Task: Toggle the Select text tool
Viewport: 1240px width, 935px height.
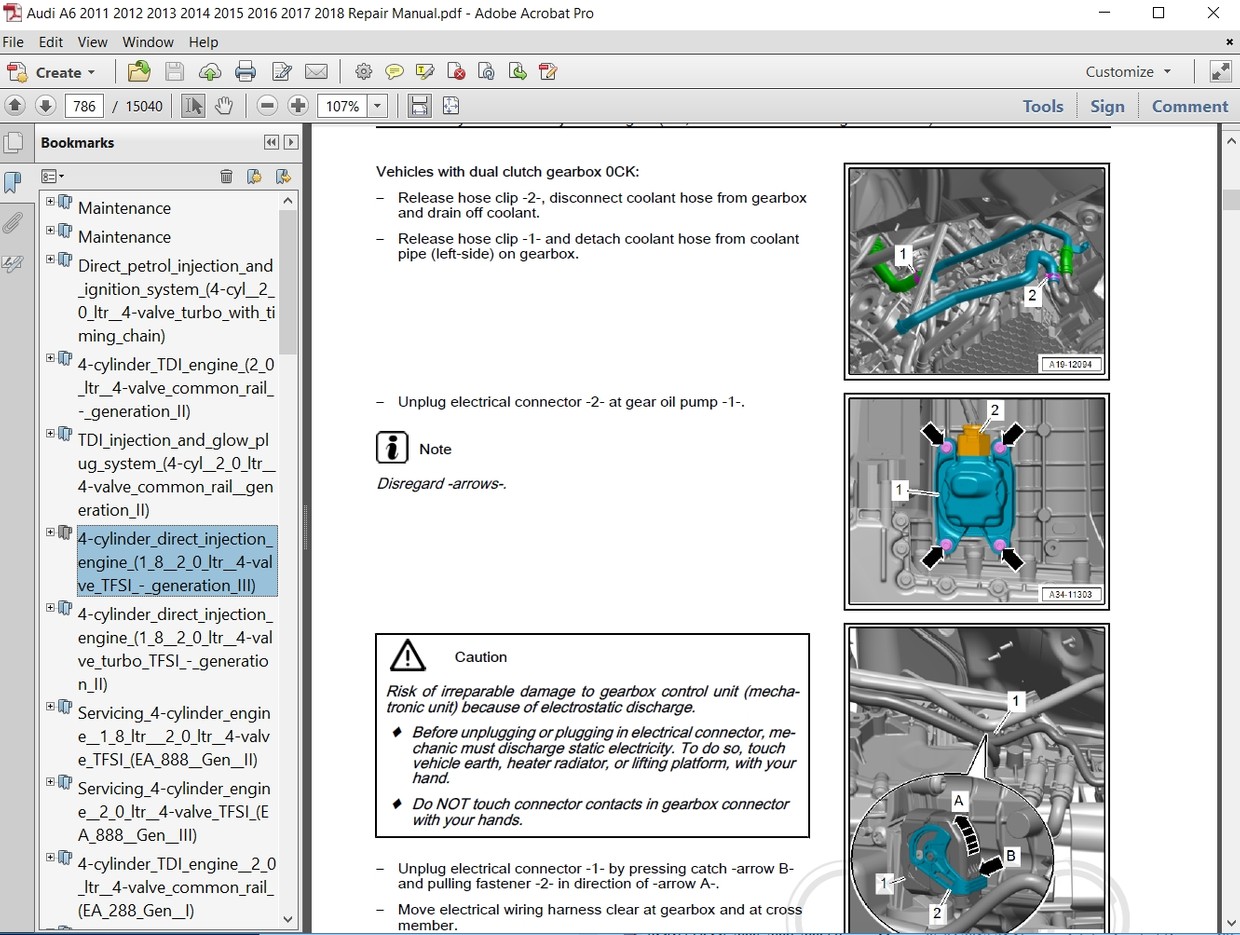Action: [193, 106]
